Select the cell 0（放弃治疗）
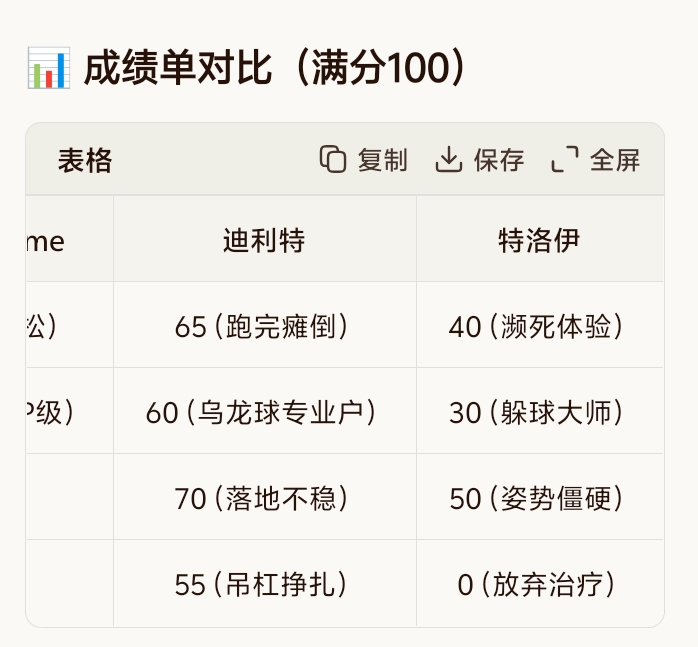Screen dimensions: 698x647 539,584
